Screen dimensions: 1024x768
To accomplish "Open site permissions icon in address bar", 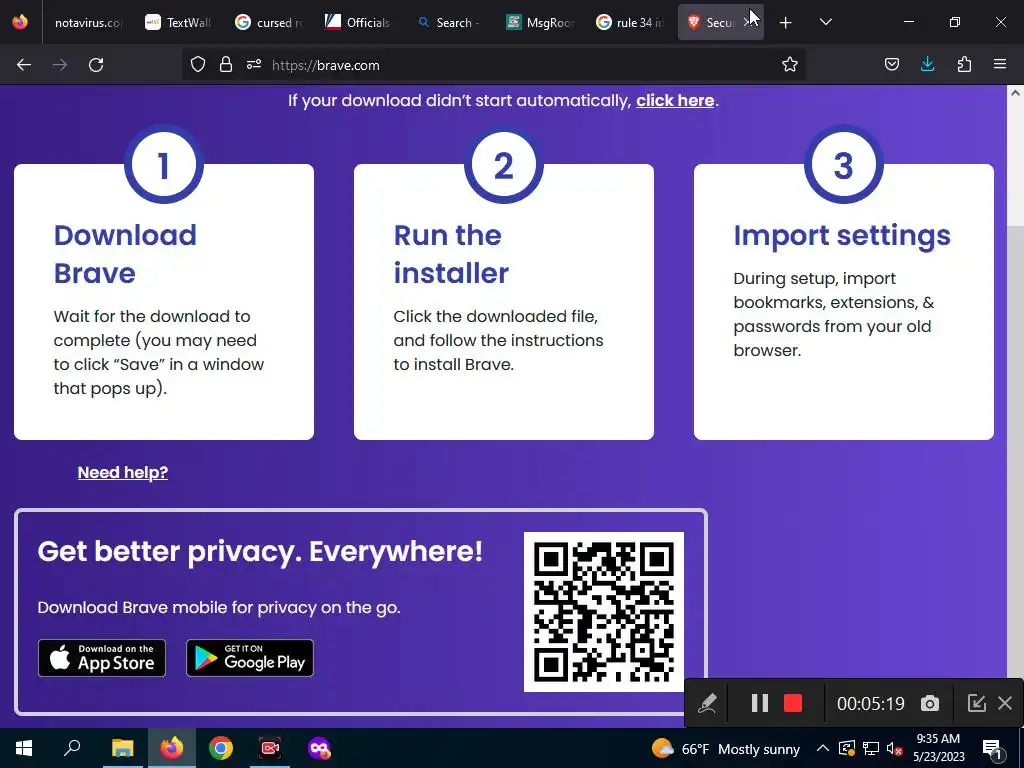I will click(x=254, y=65).
